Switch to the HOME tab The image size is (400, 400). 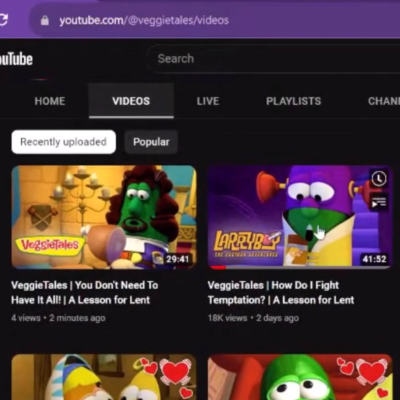click(50, 101)
